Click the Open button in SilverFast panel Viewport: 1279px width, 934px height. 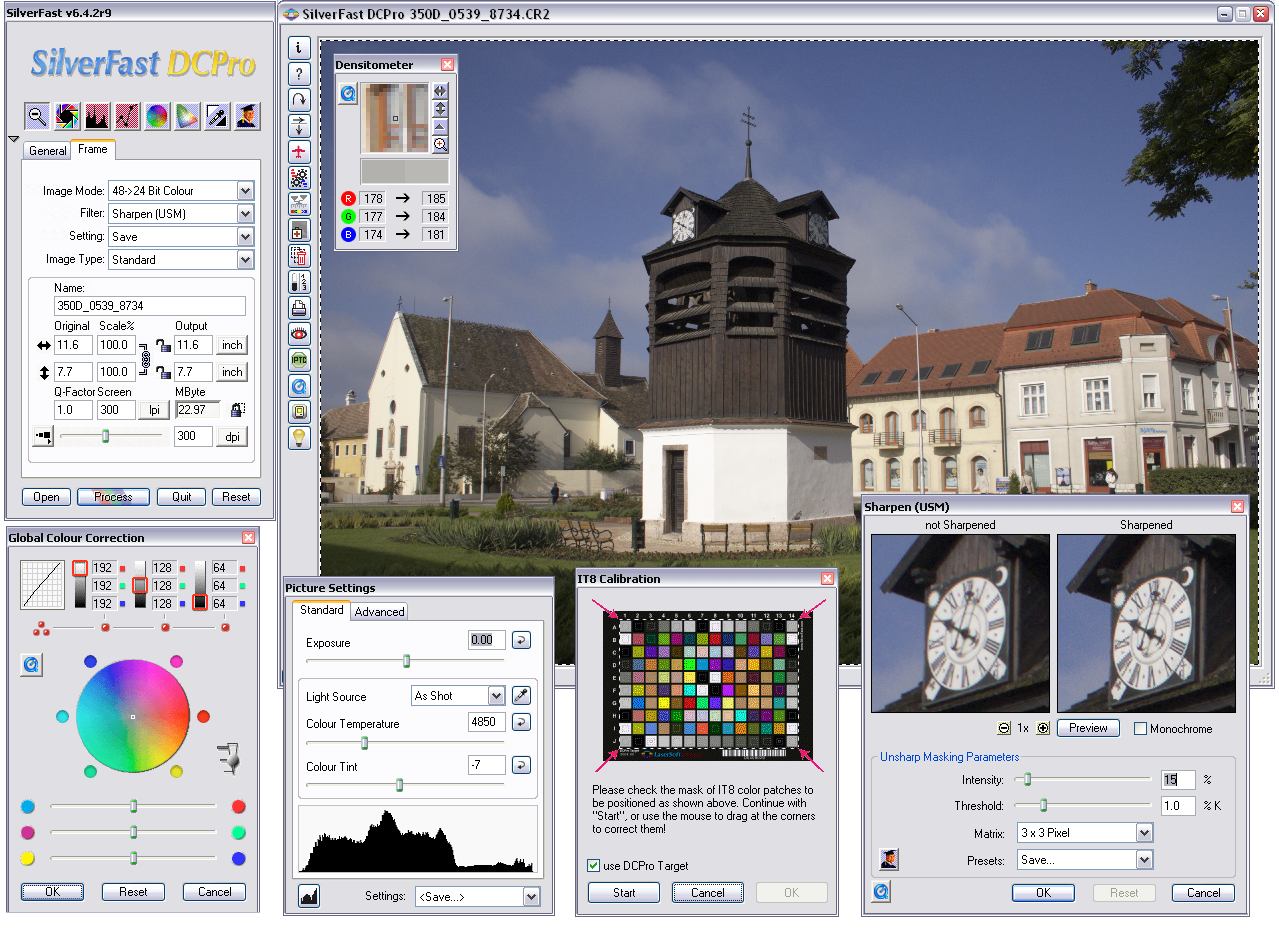click(46, 497)
